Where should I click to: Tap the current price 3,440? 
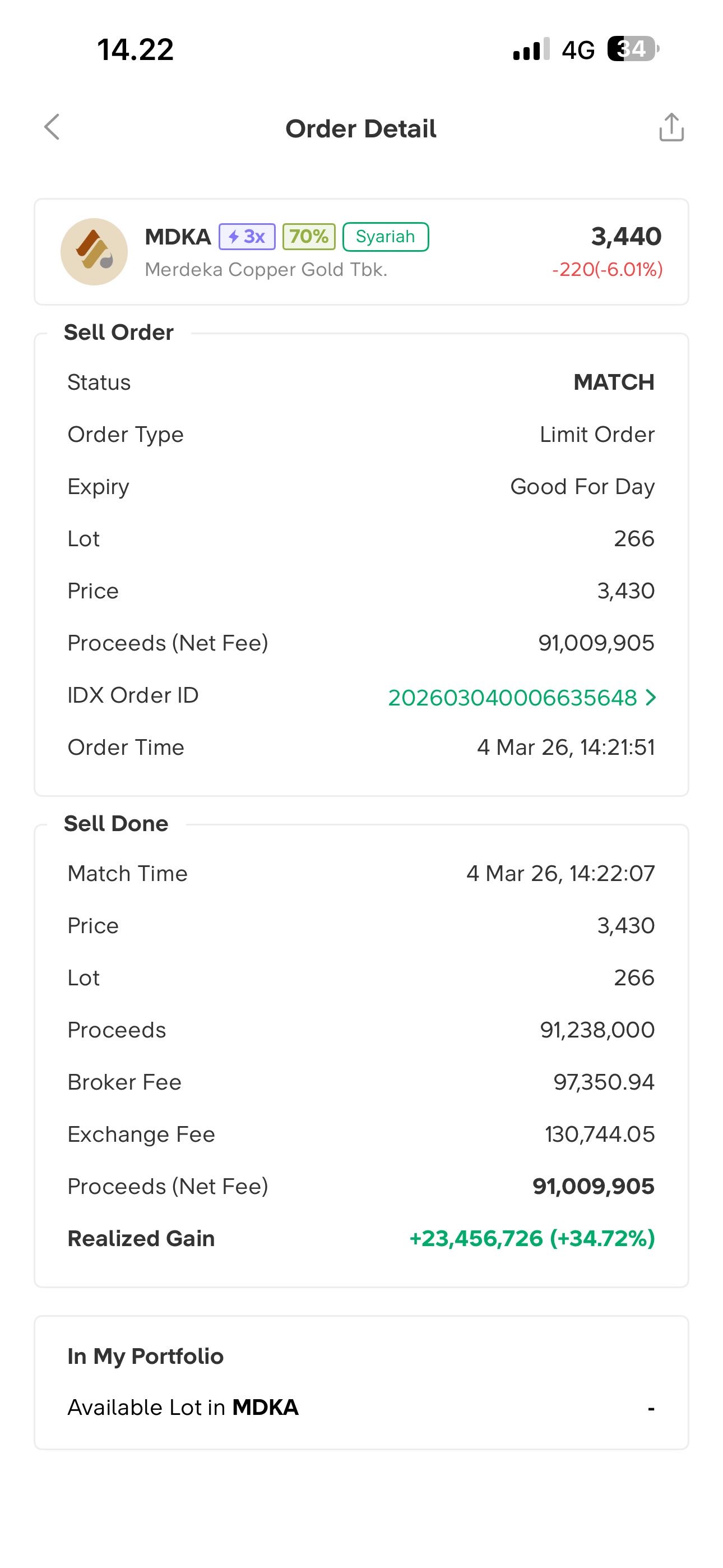click(625, 236)
